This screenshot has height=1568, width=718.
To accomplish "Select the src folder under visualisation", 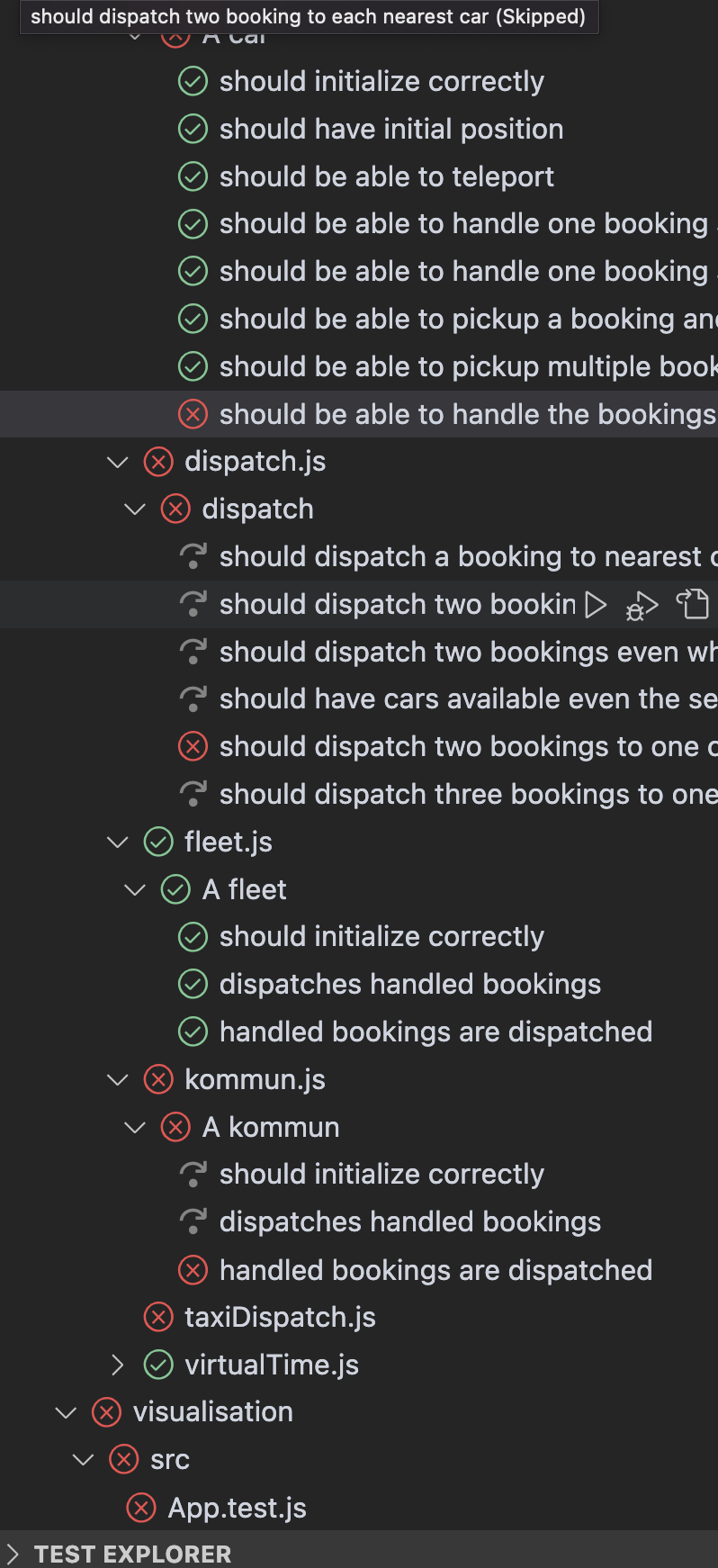I will pyautogui.click(x=170, y=1460).
